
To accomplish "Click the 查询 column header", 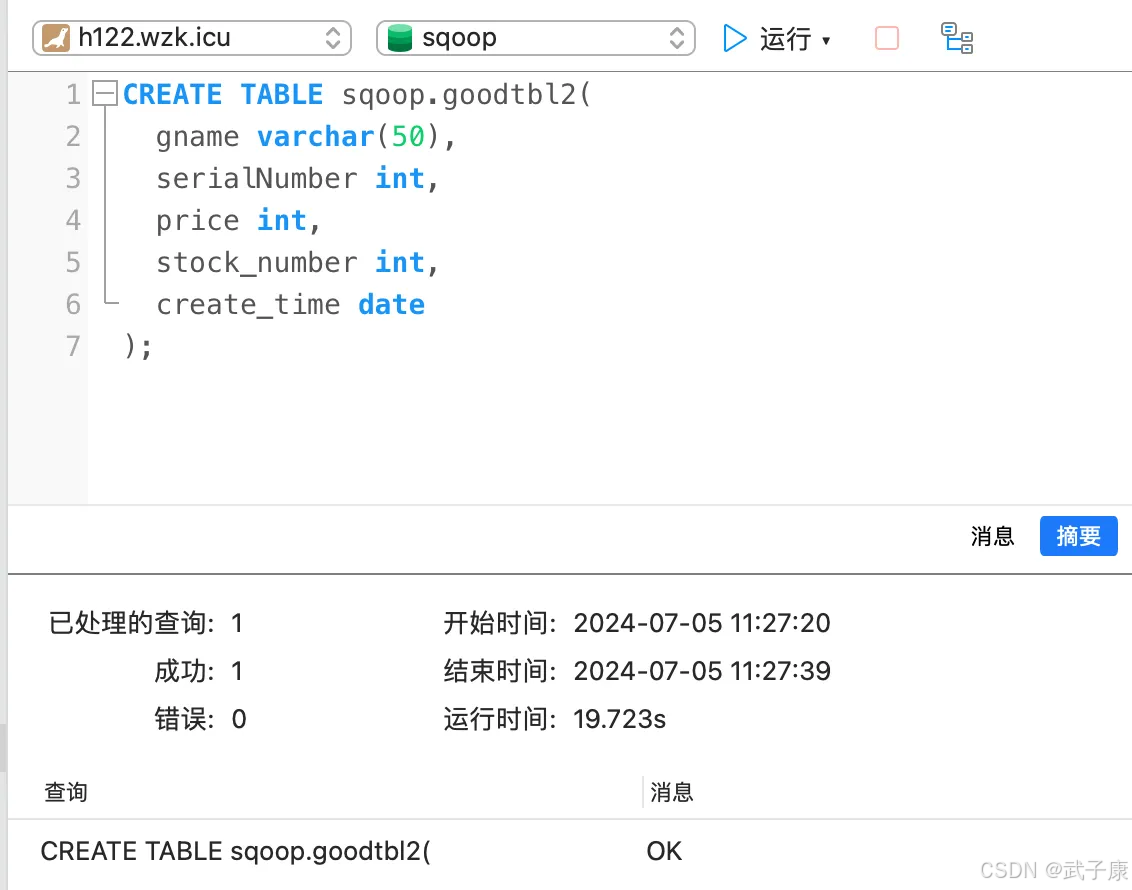I will point(65,792).
